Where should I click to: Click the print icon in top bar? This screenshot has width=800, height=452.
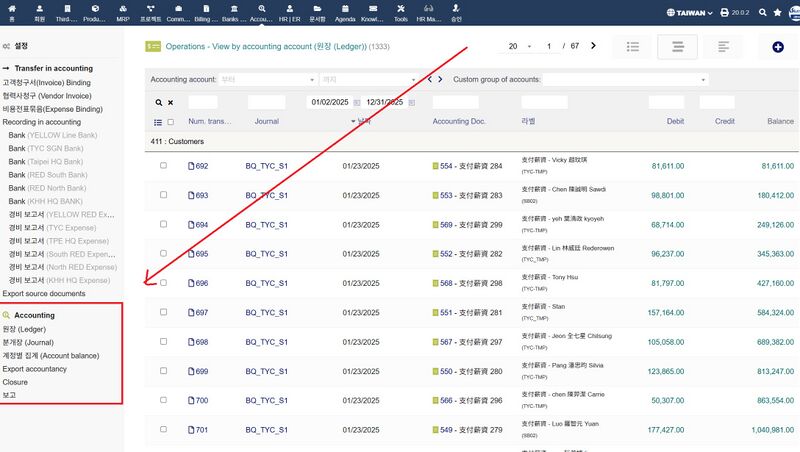(x=724, y=13)
